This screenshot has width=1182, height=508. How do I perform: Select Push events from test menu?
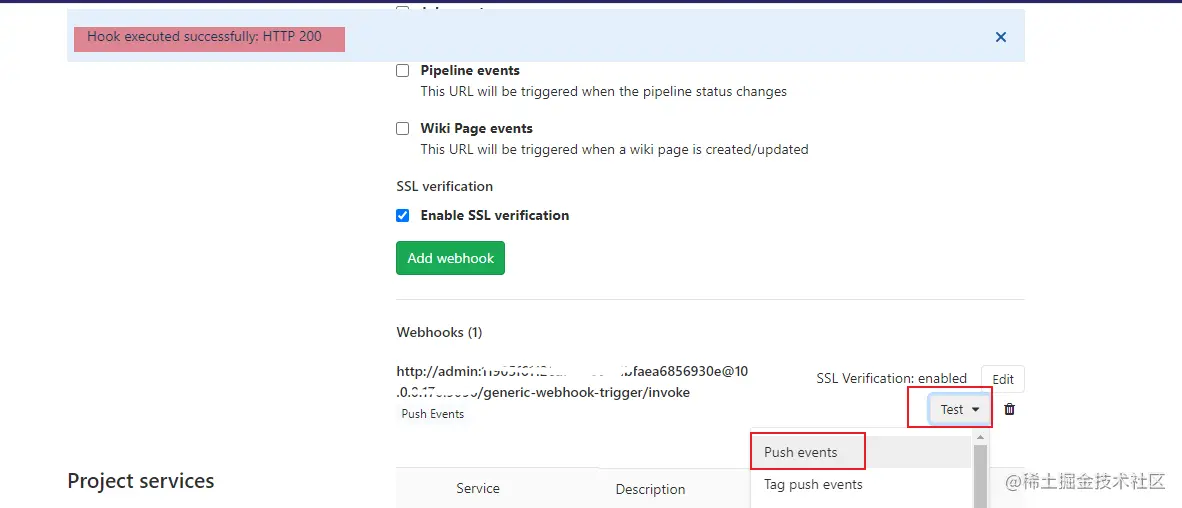coord(801,452)
